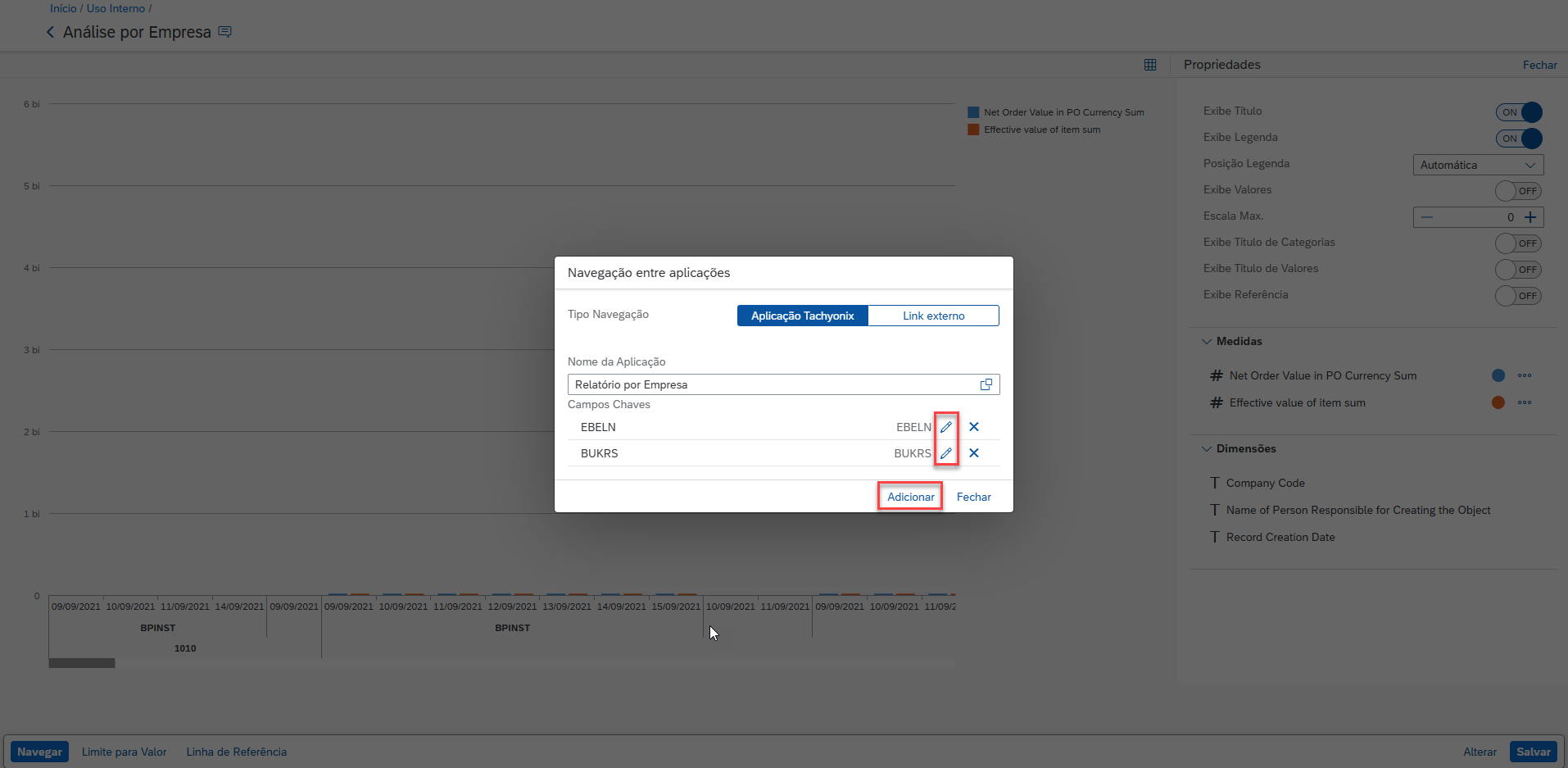
Task: Increase Escala Max. with plus button
Action: coord(1529,217)
